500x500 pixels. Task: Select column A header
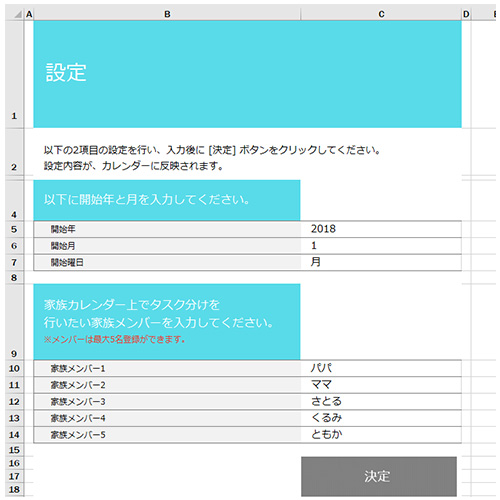[x=29, y=14]
